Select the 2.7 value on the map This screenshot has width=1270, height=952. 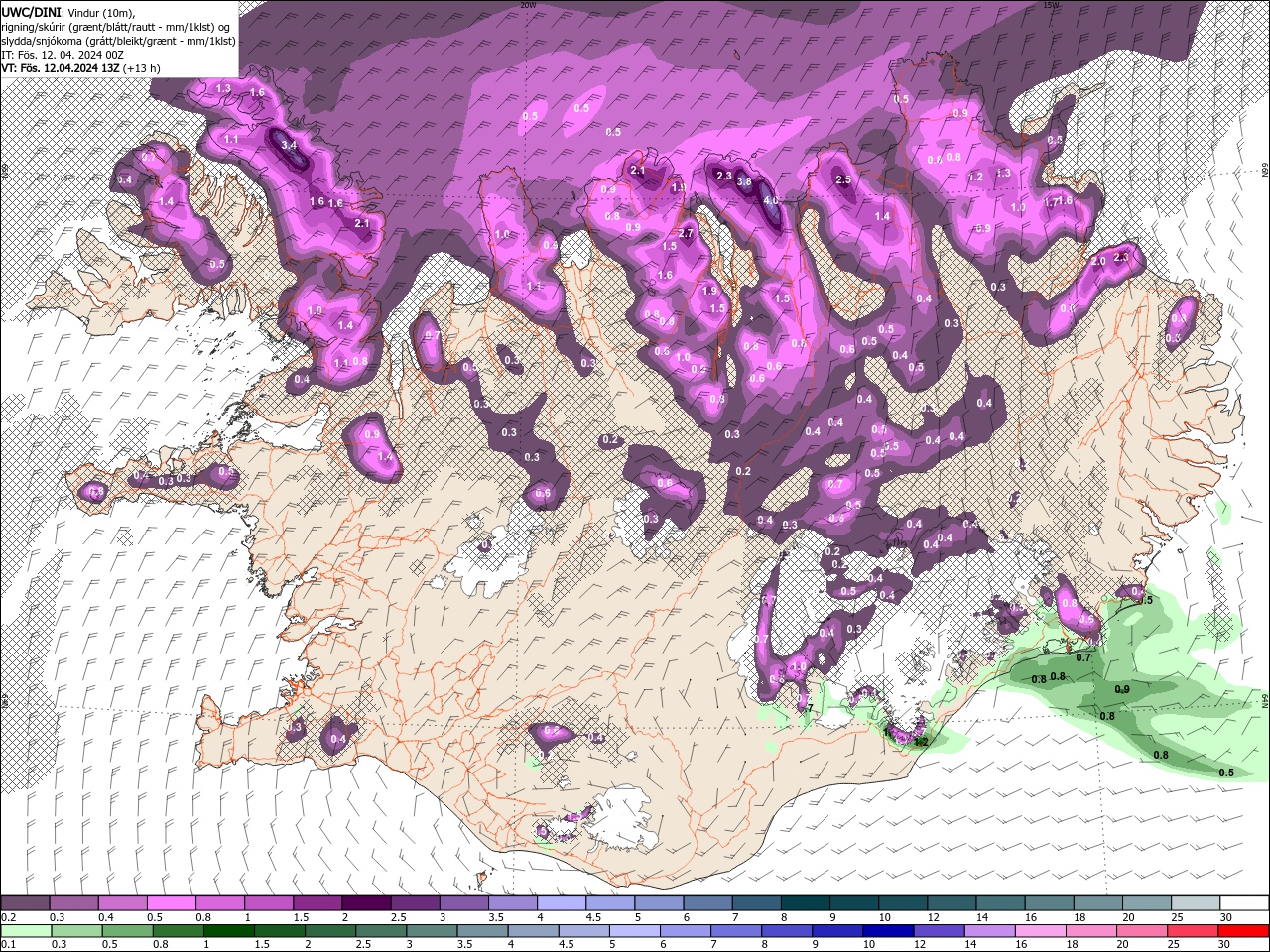tap(685, 234)
